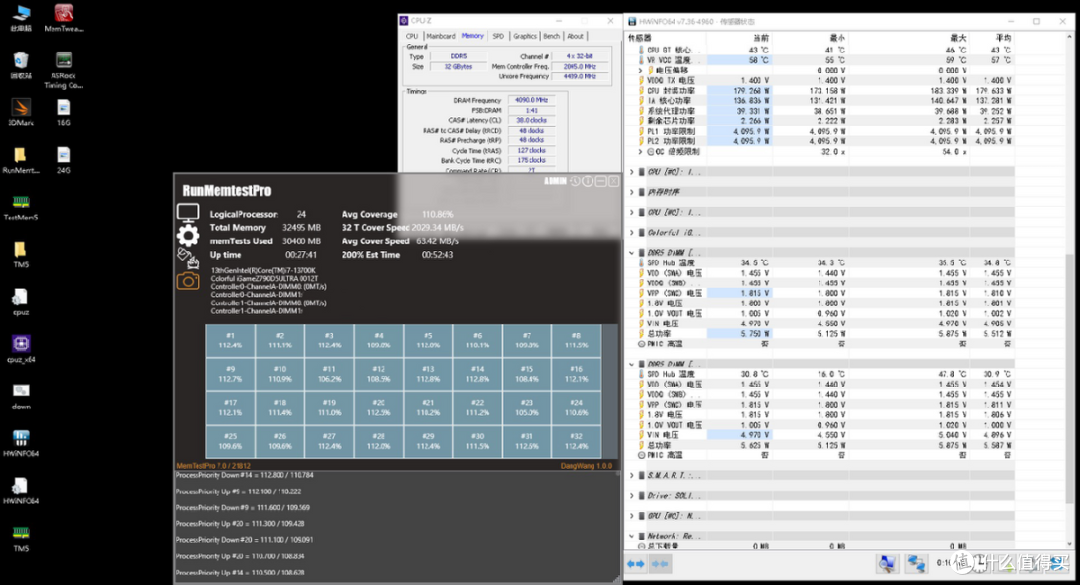Select the Memory tab in CPU-Z
The height and width of the screenshot is (585, 1080).
(472, 36)
